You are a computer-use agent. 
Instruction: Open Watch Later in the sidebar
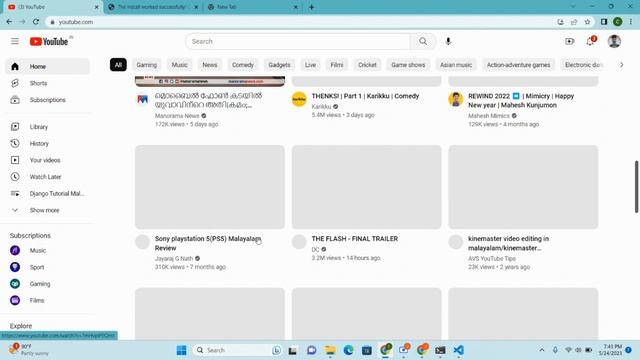click(48, 177)
